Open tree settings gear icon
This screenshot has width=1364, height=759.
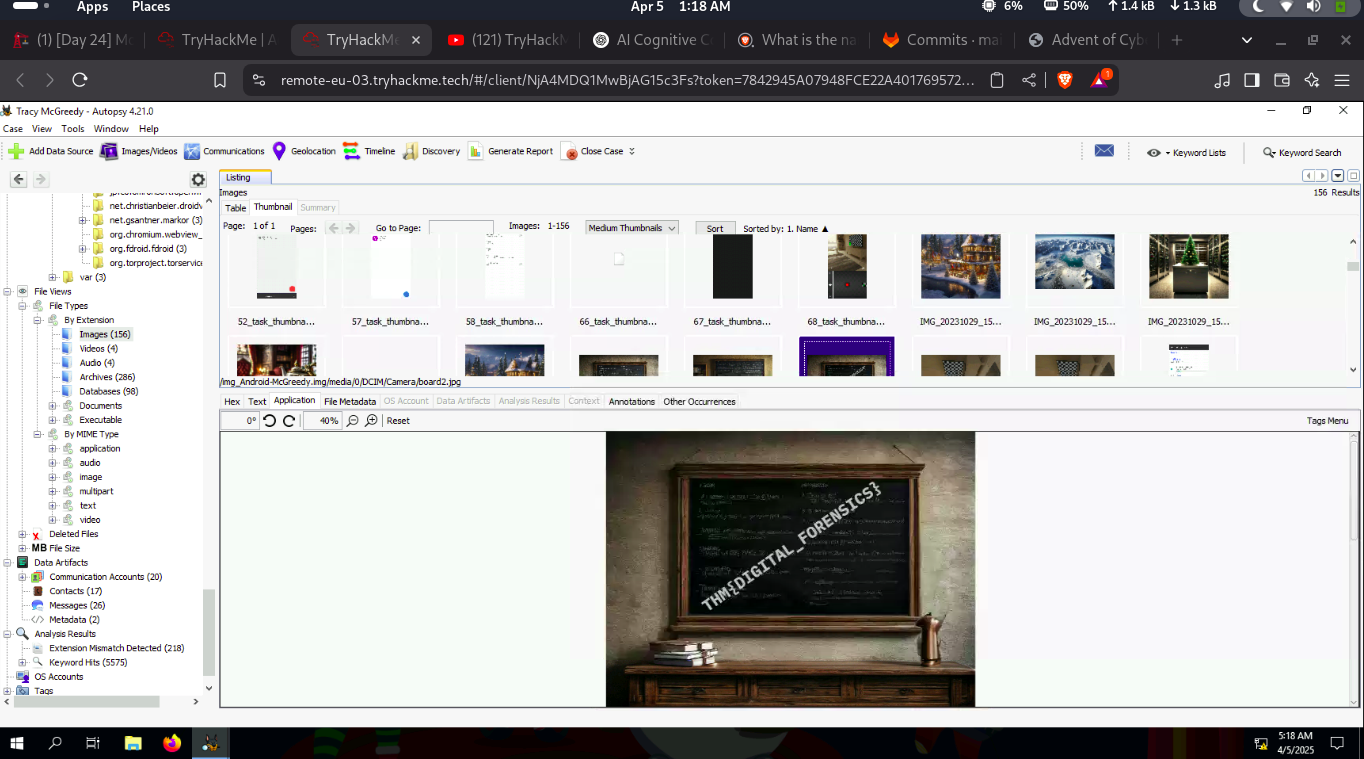198,180
